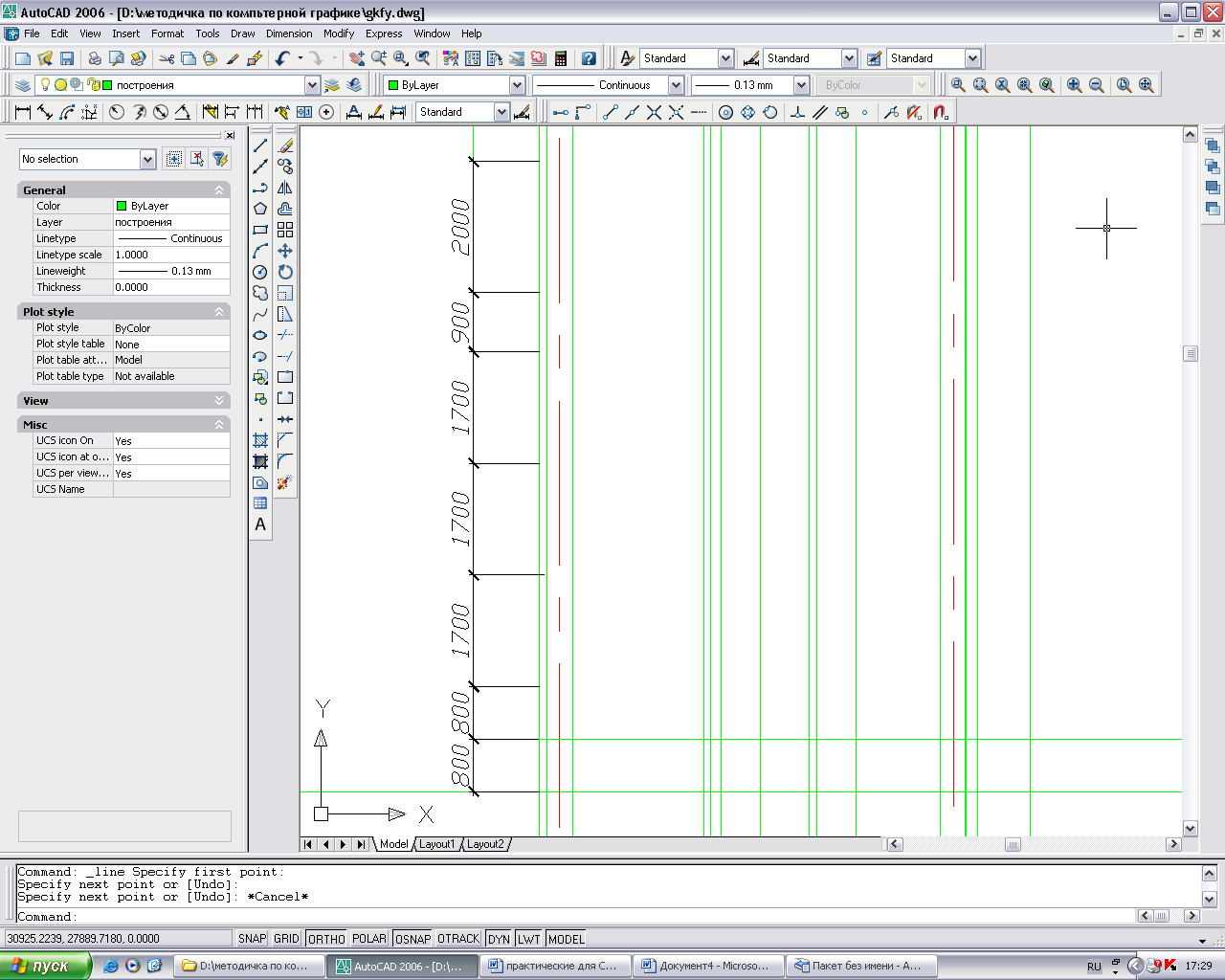
Task: Click the Undo arrow icon
Action: [282, 58]
